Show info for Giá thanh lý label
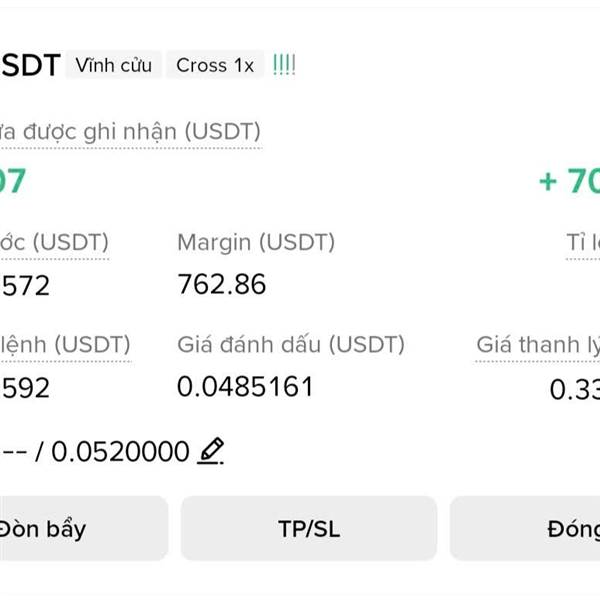Image resolution: width=600 pixels, height=600 pixels. 538,345
